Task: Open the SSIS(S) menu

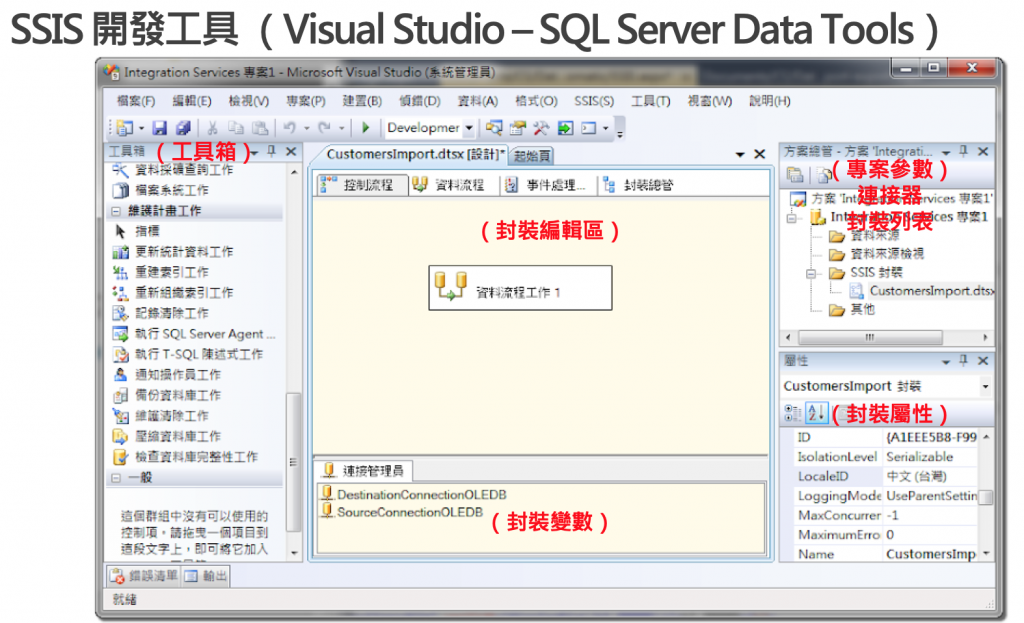Action: pos(594,101)
